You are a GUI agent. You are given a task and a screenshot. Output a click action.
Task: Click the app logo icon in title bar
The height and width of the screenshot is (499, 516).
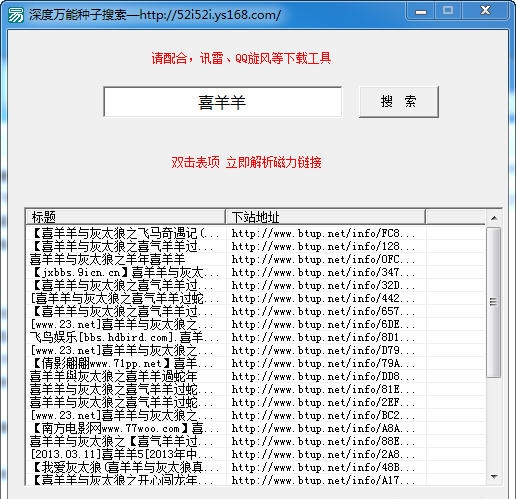(16, 15)
